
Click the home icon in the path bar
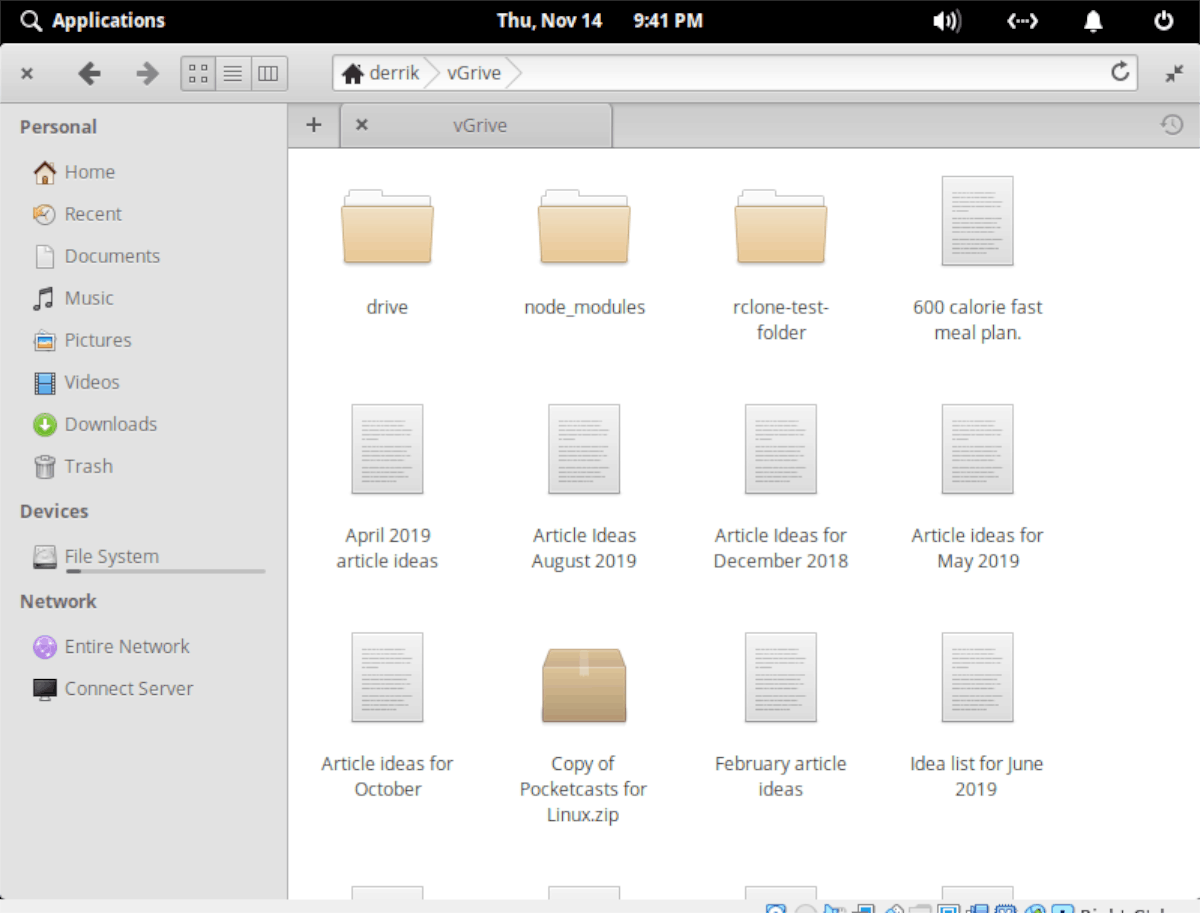click(352, 73)
